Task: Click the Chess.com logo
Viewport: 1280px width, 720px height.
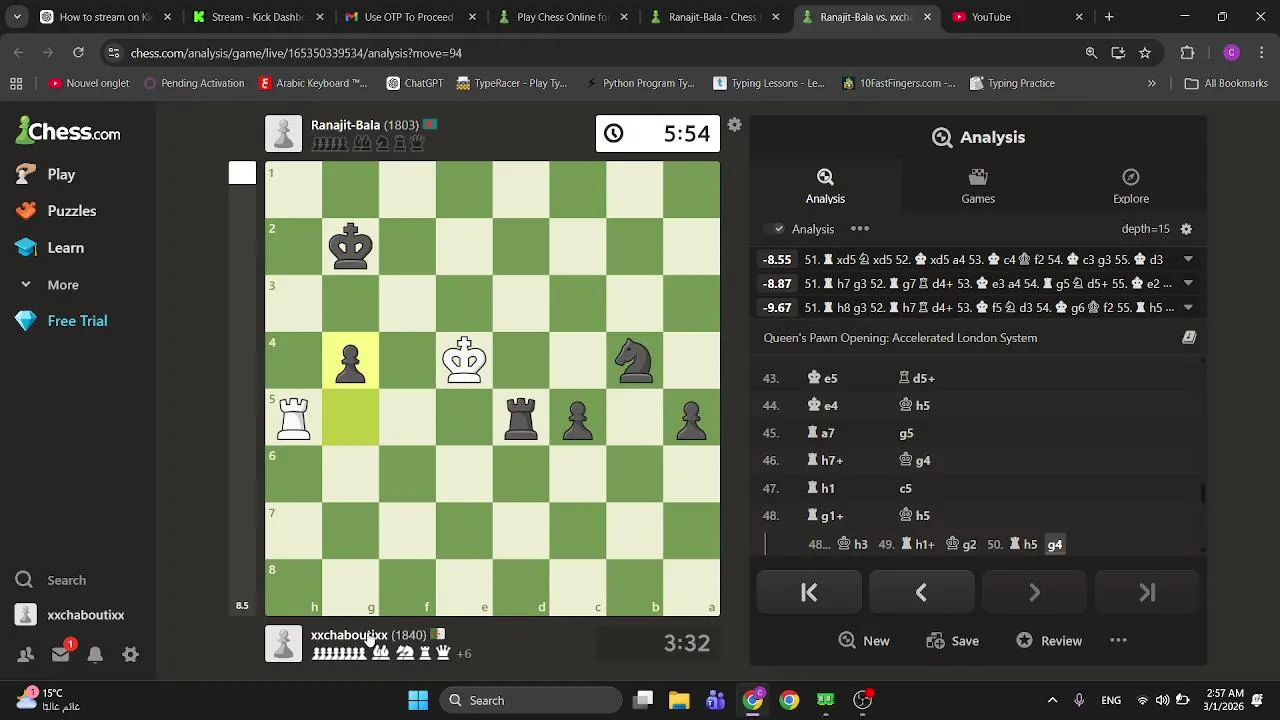Action: click(68, 131)
